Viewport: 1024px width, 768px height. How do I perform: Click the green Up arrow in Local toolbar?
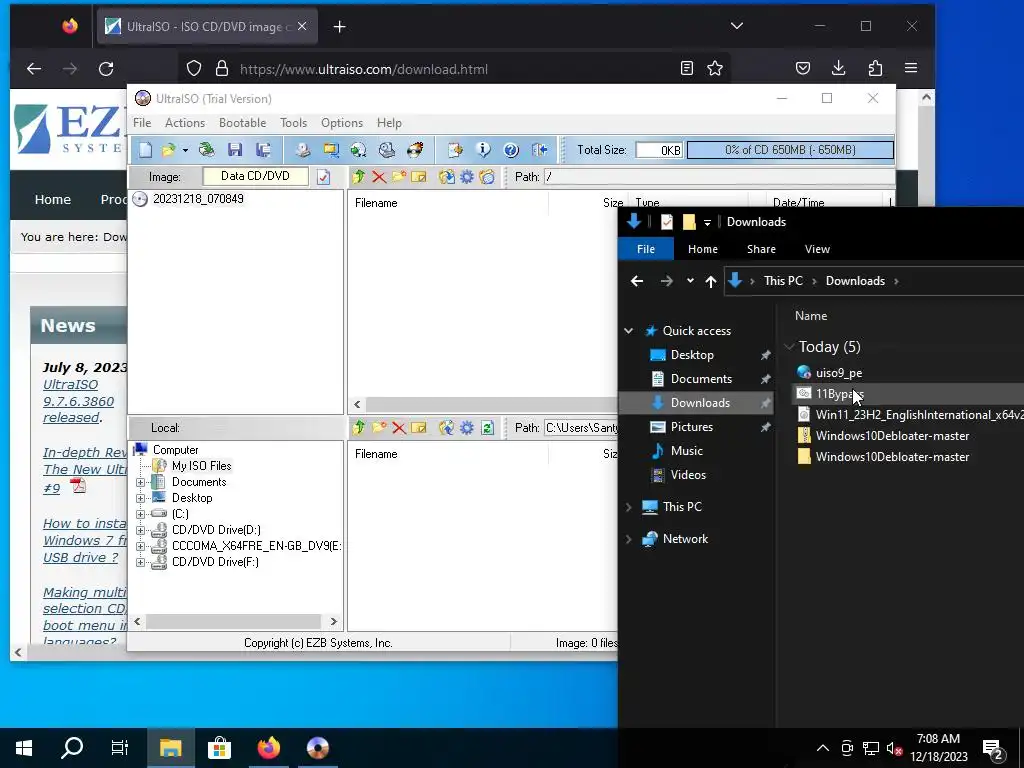coord(358,428)
